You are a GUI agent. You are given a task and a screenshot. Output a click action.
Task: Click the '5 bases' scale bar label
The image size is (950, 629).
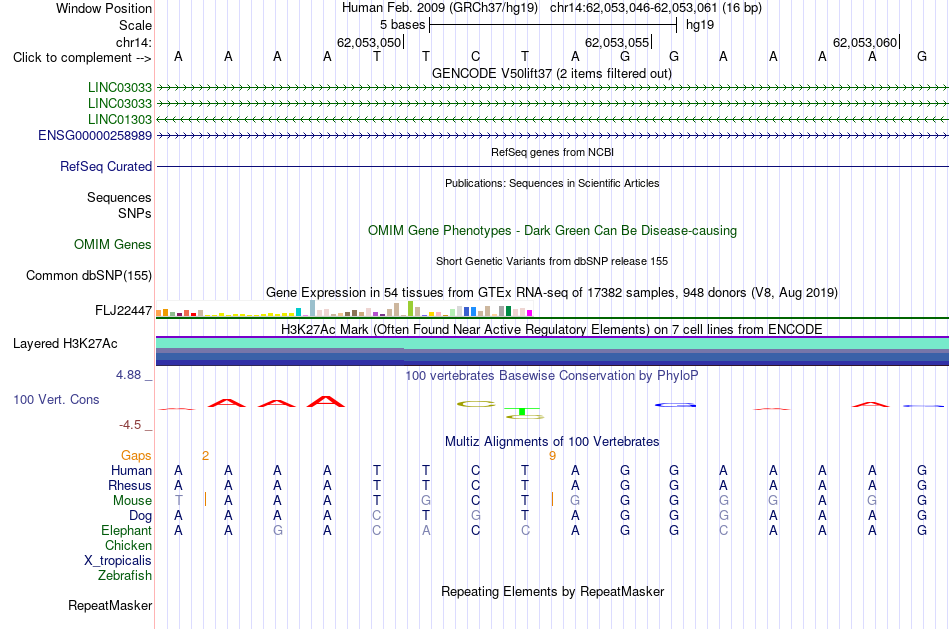(403, 25)
